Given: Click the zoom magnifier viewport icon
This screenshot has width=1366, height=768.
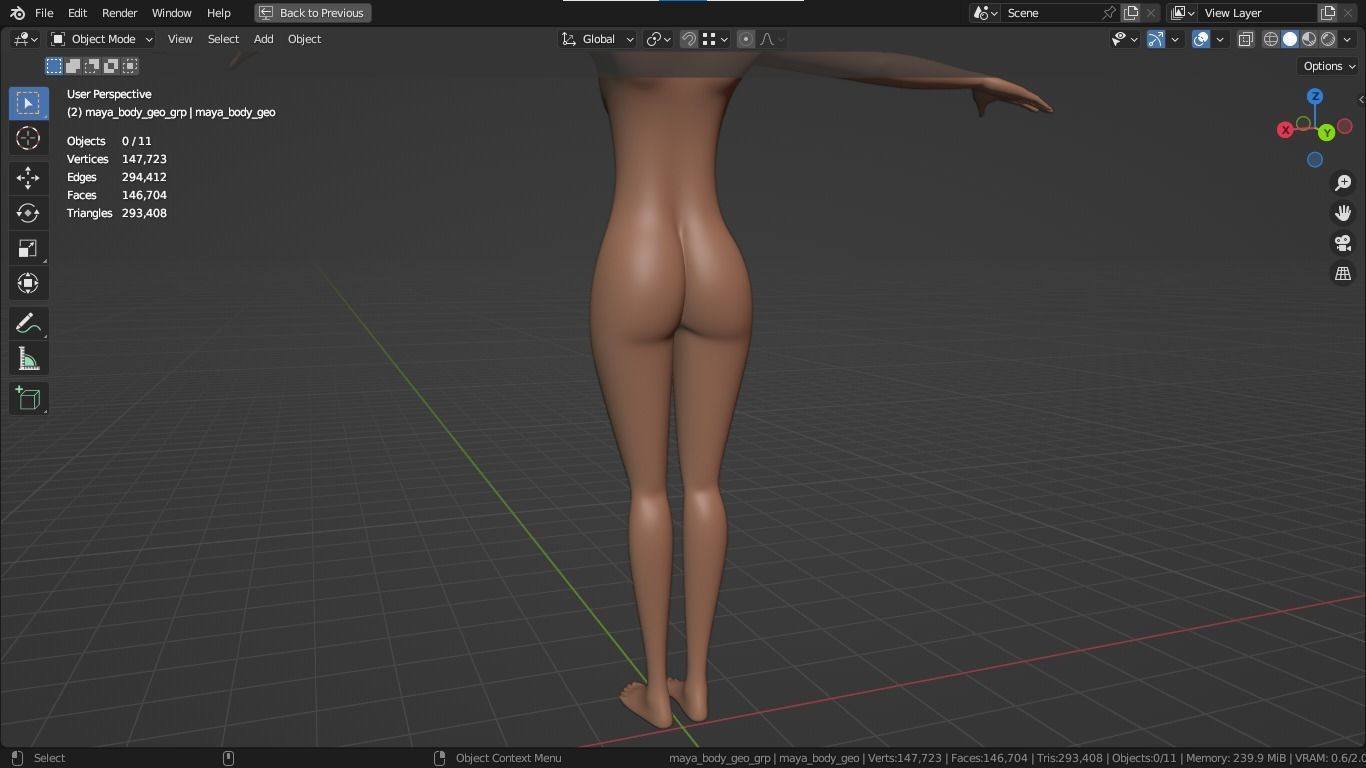Looking at the screenshot, I should [x=1343, y=183].
